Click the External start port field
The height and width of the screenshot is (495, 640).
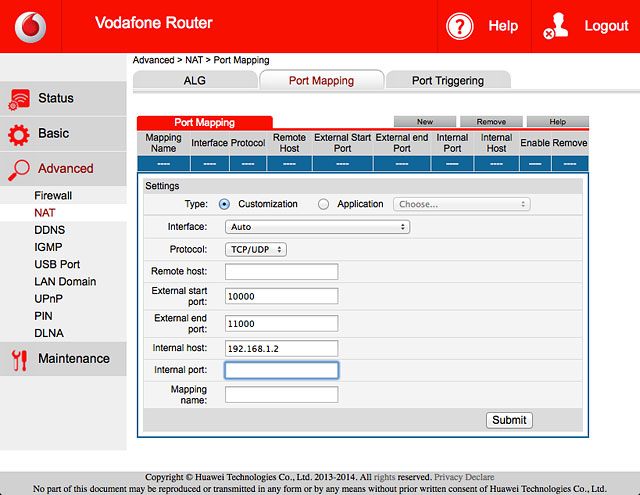(281, 296)
